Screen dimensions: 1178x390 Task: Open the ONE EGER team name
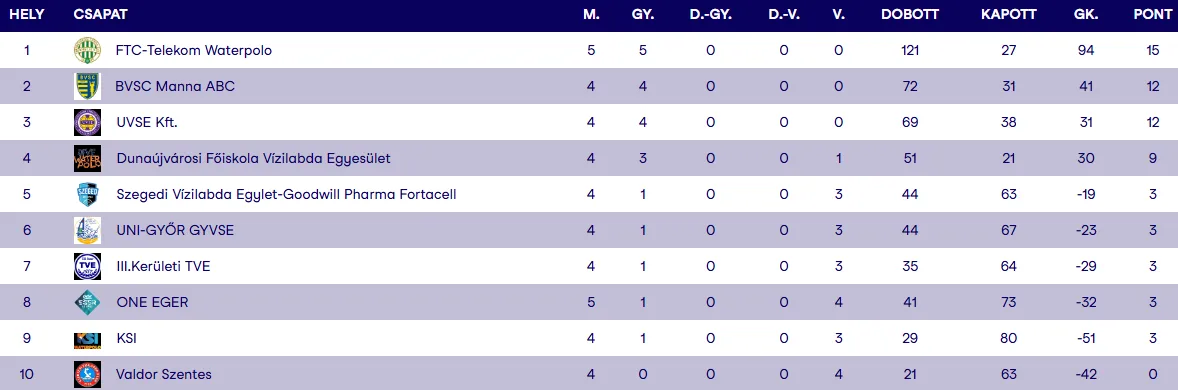click(153, 303)
